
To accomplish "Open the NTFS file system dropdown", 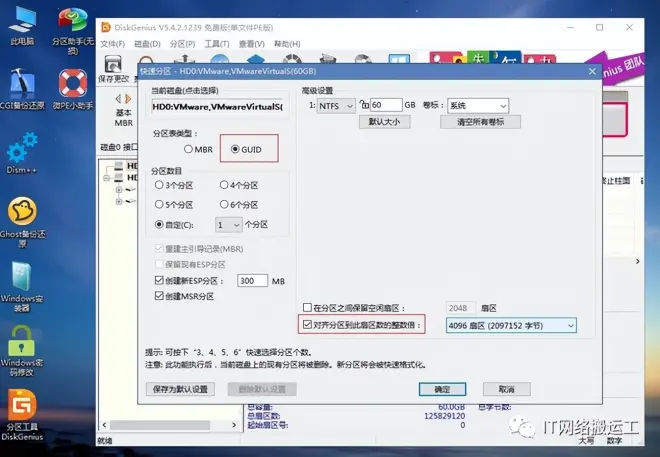I will [336, 106].
